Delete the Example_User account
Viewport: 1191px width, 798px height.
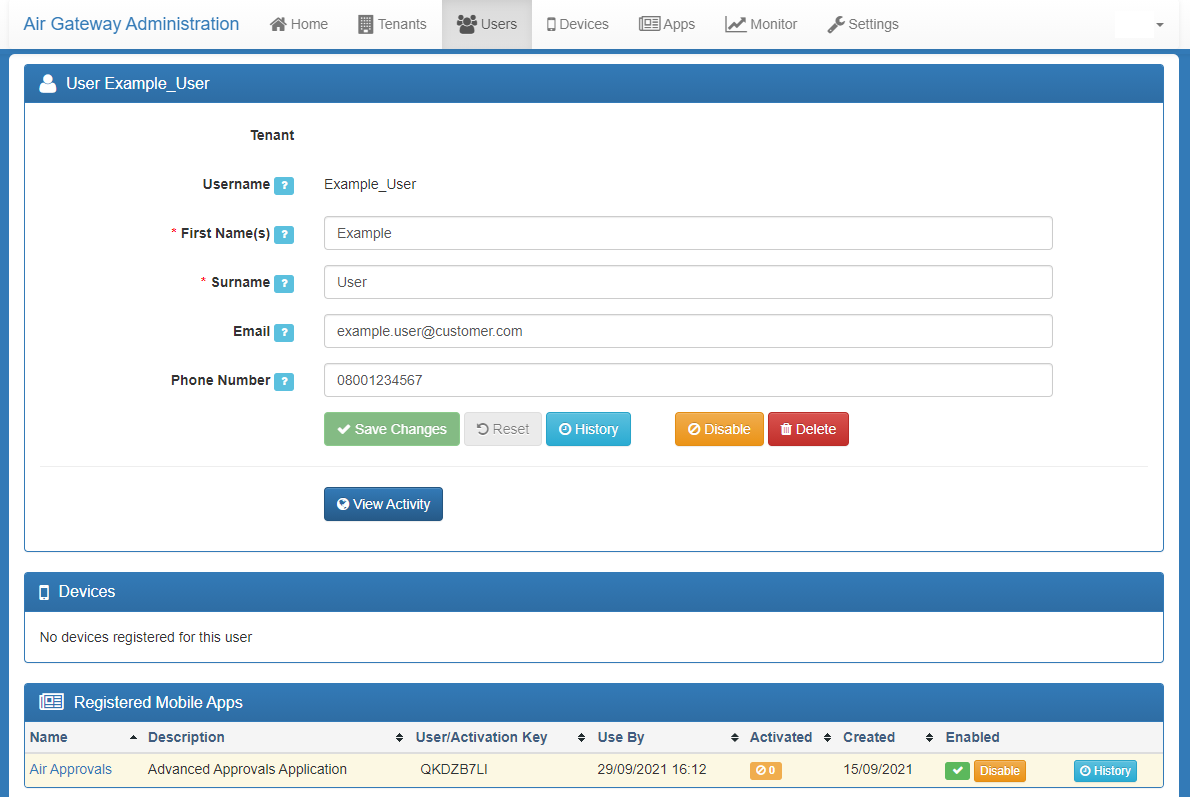(x=808, y=429)
